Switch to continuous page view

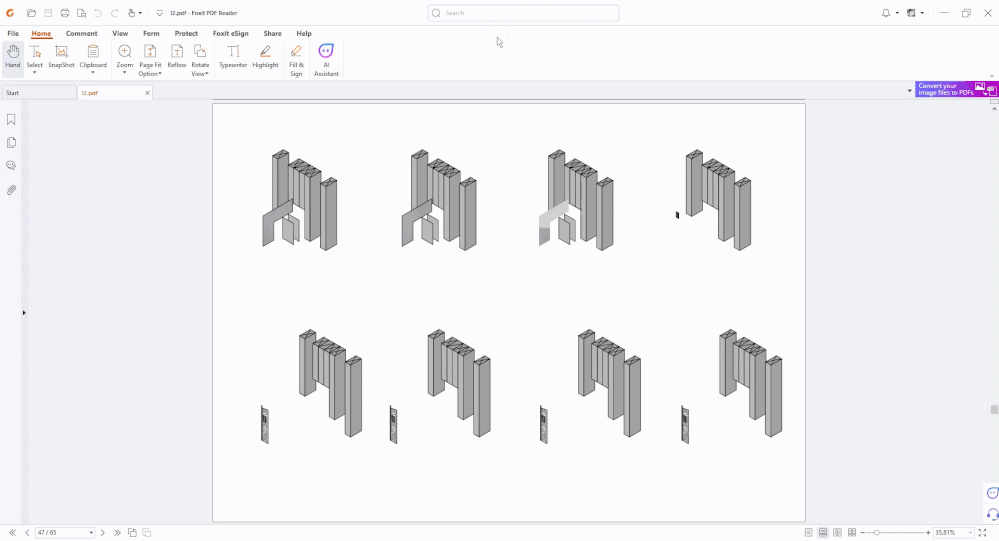[823, 533]
